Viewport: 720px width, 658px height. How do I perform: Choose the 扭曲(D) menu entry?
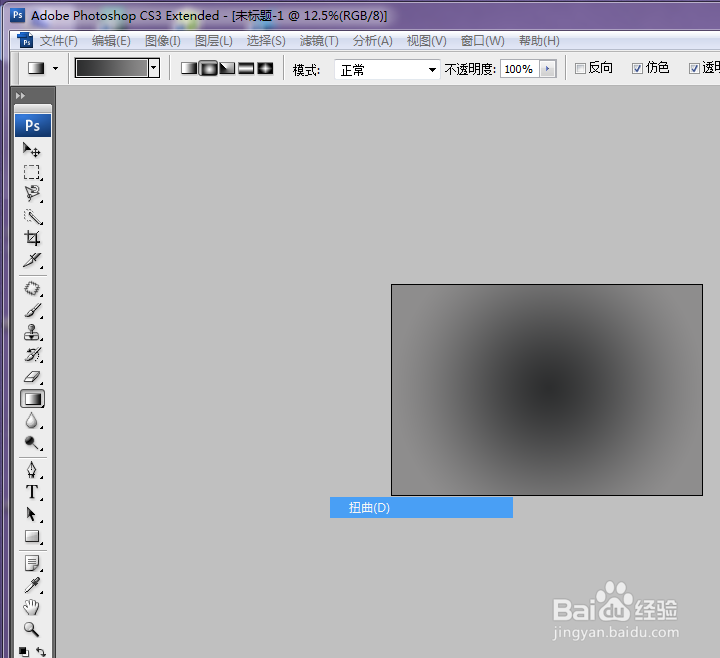422,507
